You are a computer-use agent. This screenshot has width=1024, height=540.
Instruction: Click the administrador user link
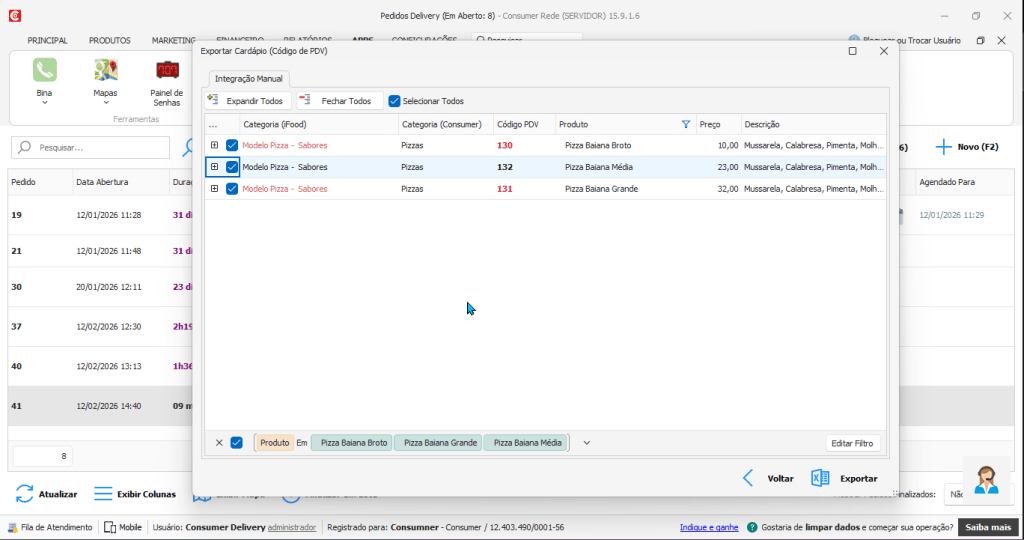292,527
